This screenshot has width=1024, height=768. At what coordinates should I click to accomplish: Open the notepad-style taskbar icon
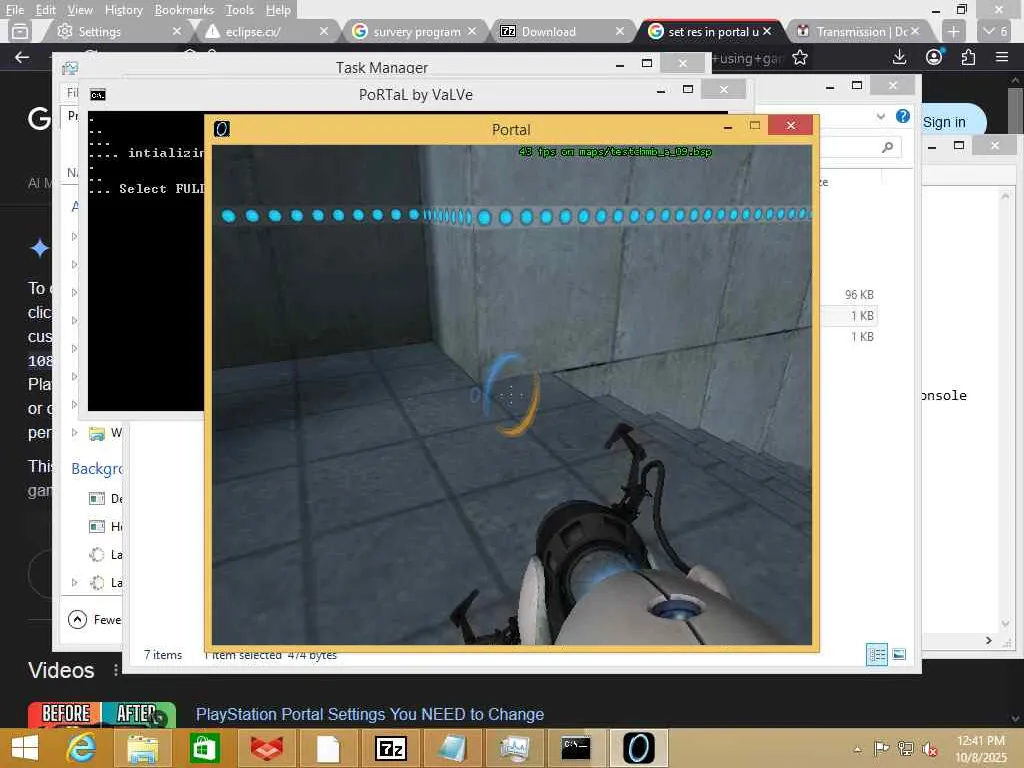pos(452,748)
